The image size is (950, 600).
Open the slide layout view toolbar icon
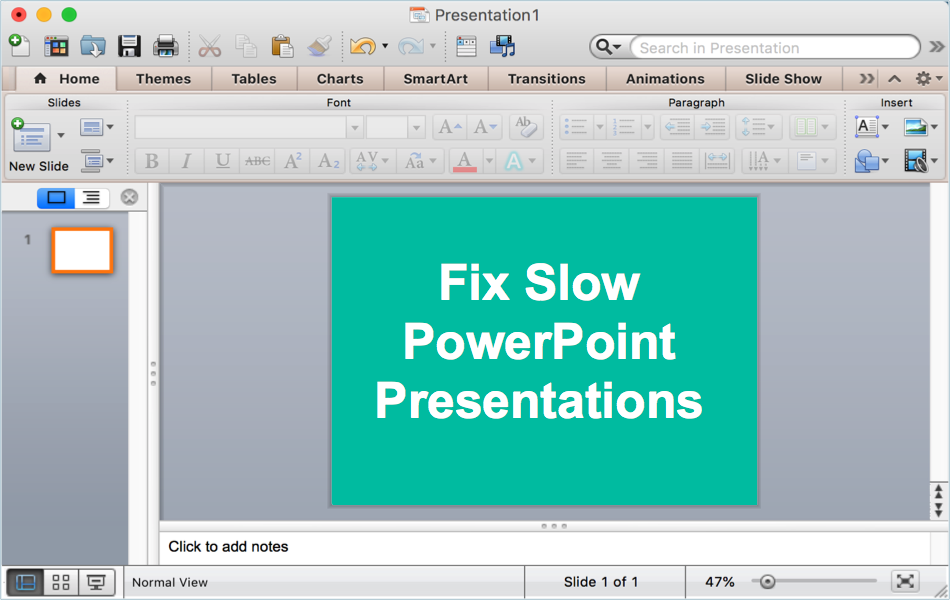point(466,46)
